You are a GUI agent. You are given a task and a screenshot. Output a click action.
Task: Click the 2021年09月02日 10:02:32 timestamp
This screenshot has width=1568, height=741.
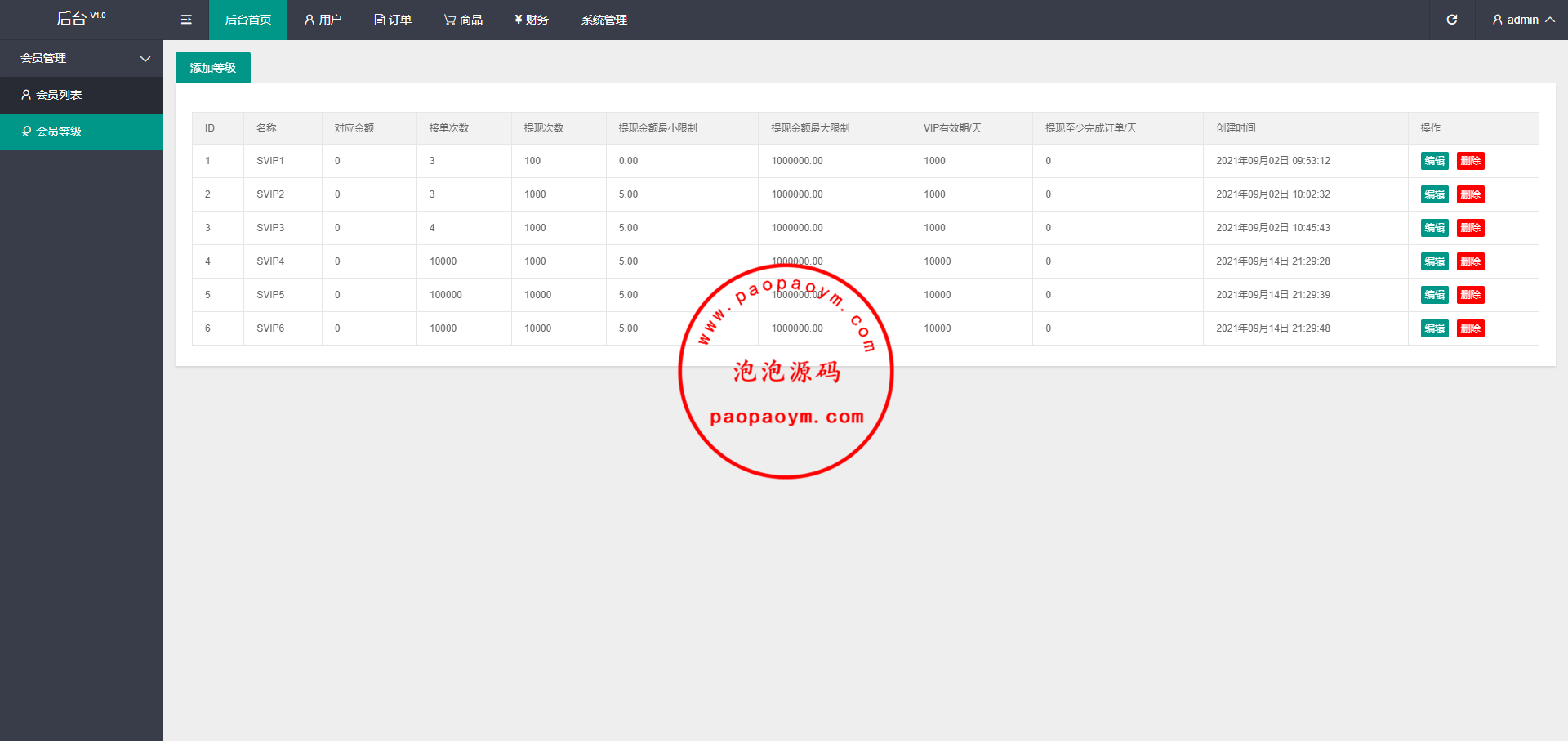[x=1273, y=194]
